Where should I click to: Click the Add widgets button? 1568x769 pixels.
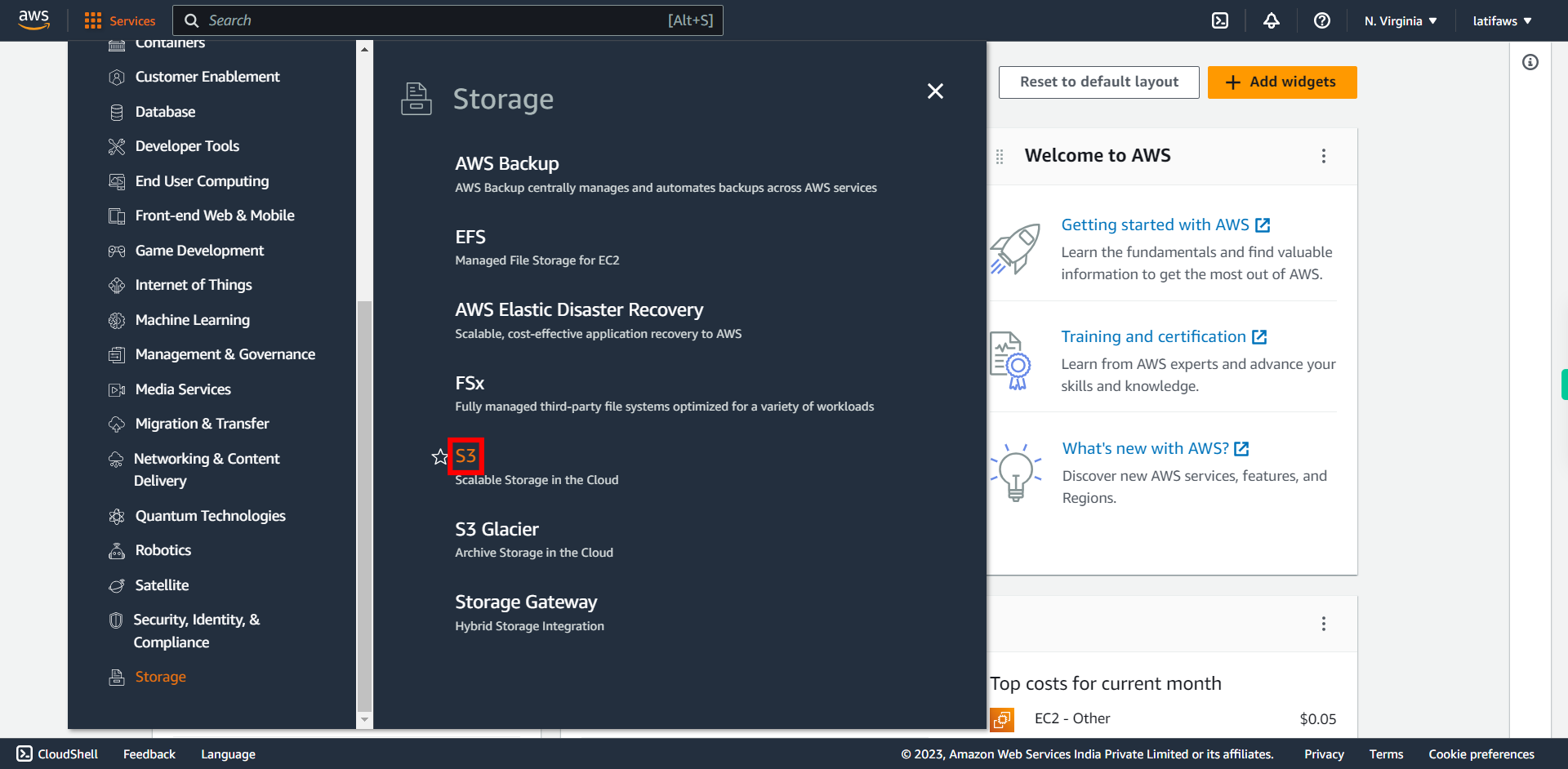(x=1282, y=82)
